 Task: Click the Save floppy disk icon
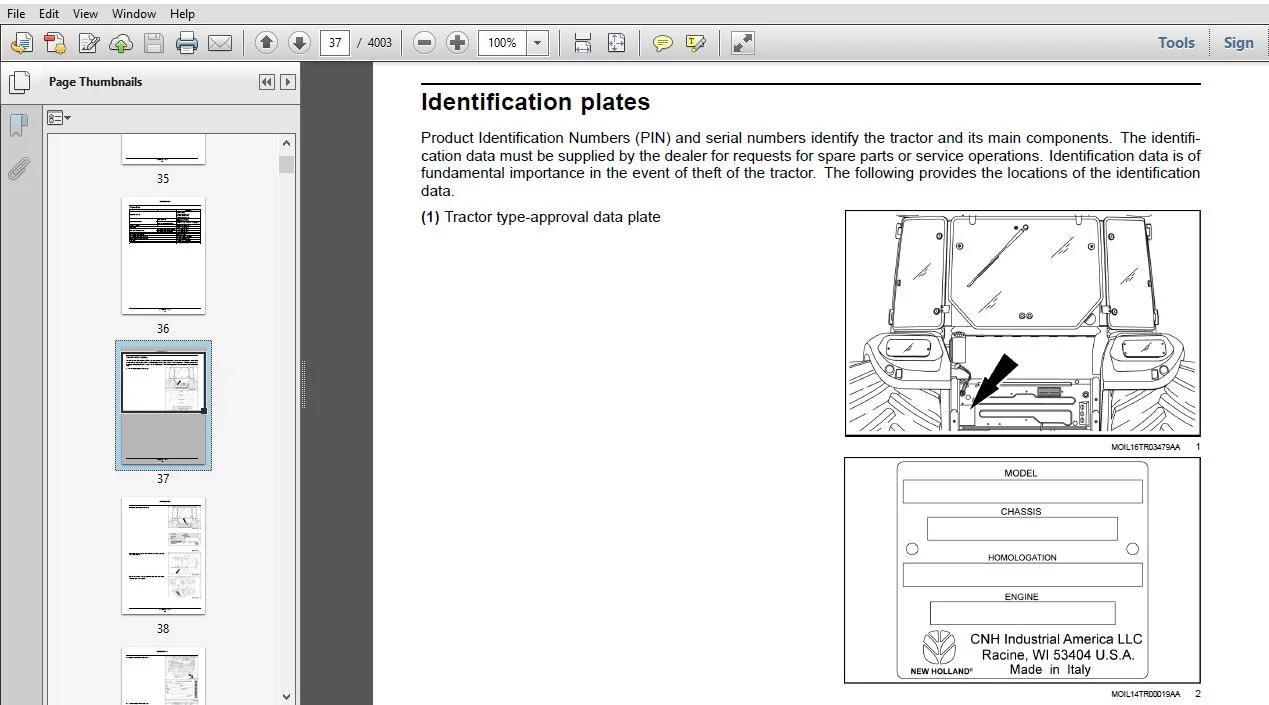(x=154, y=43)
